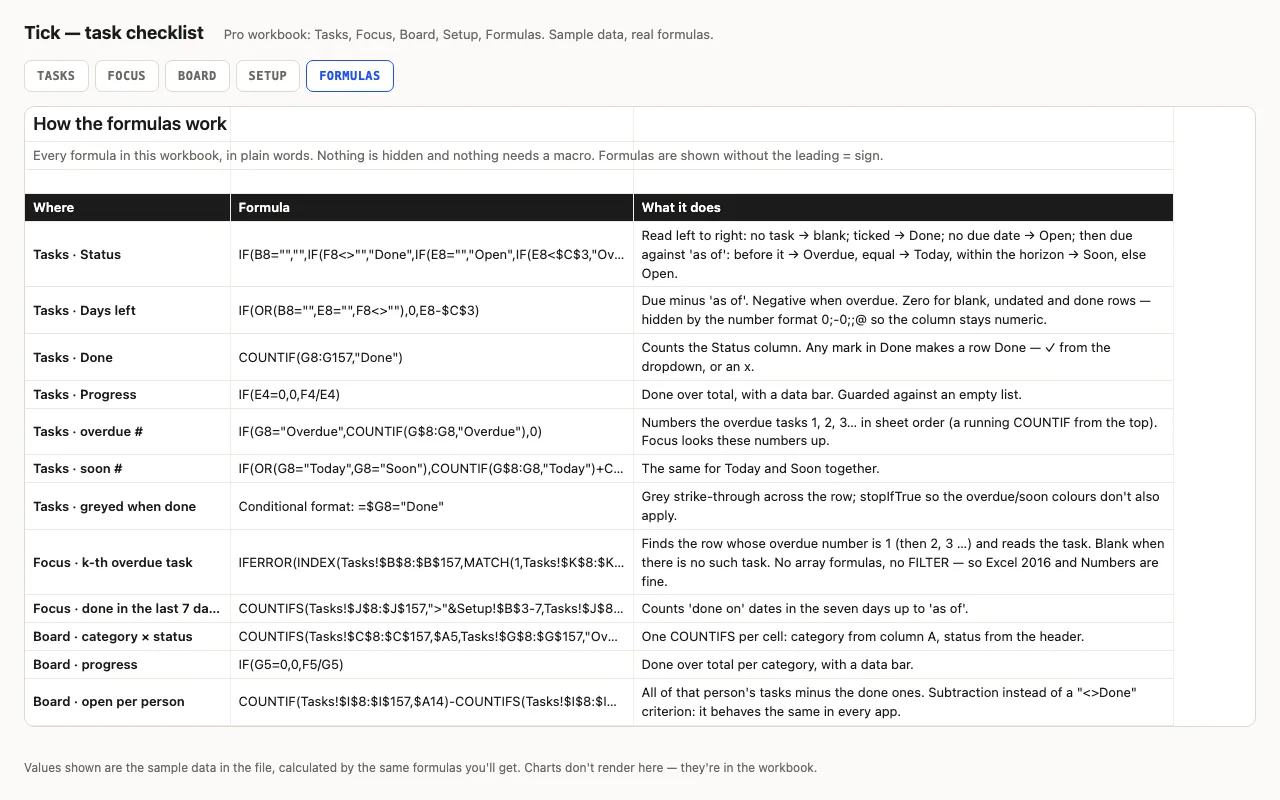Click the formula IF(G5=0,0,F5/G5)
The image size is (1280, 800).
[432, 664]
